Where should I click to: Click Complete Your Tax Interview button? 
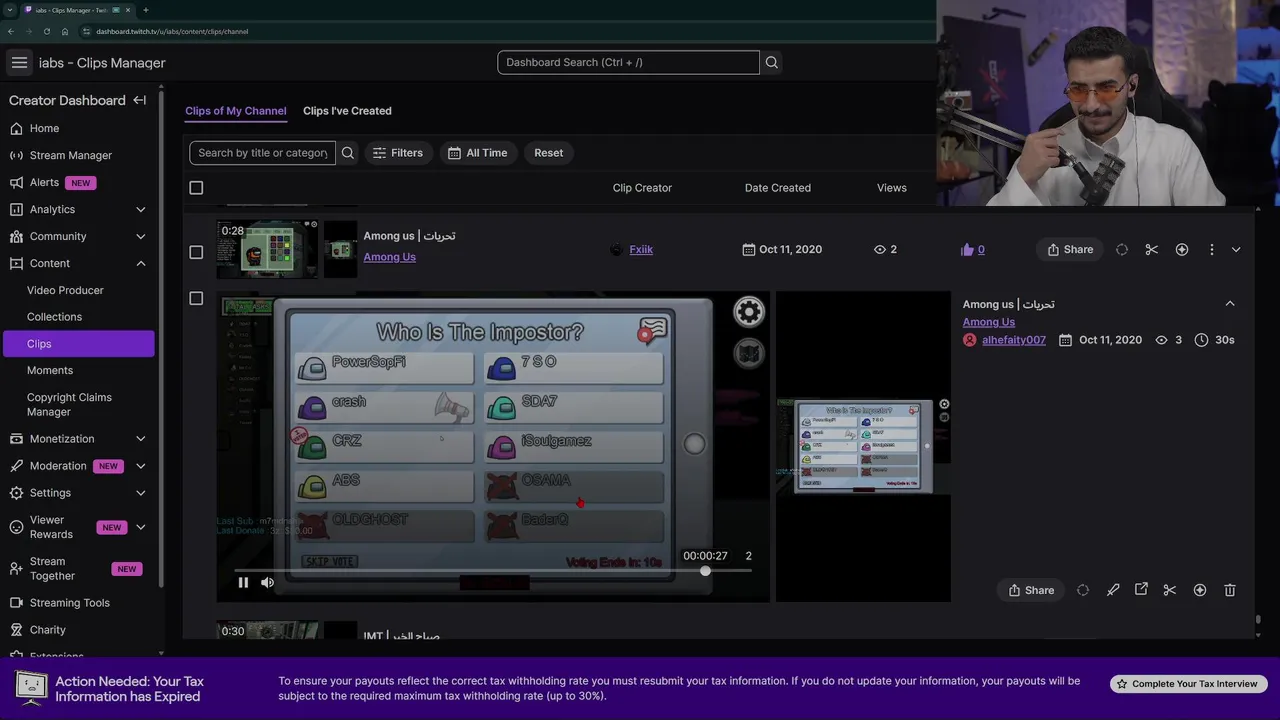click(x=1188, y=684)
